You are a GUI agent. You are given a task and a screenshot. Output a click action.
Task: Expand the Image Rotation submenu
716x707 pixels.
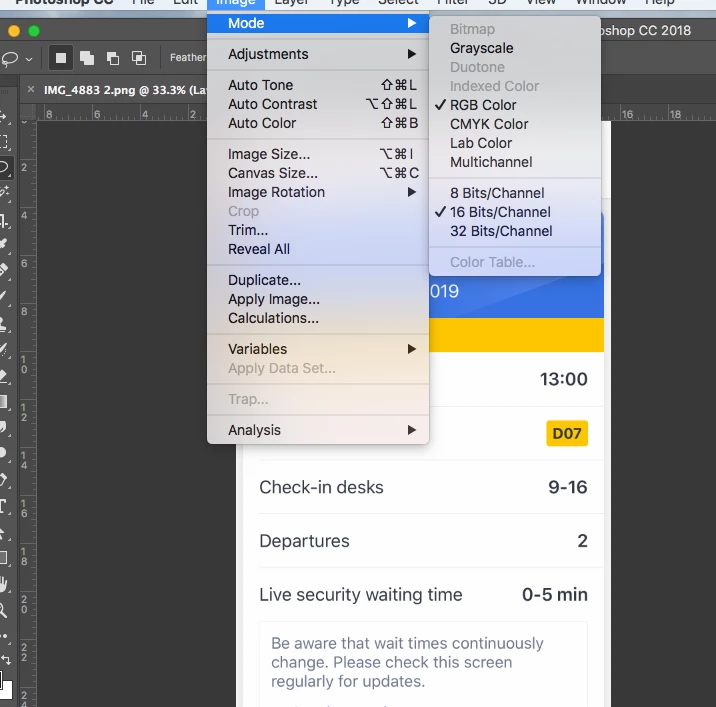pyautogui.click(x=318, y=192)
